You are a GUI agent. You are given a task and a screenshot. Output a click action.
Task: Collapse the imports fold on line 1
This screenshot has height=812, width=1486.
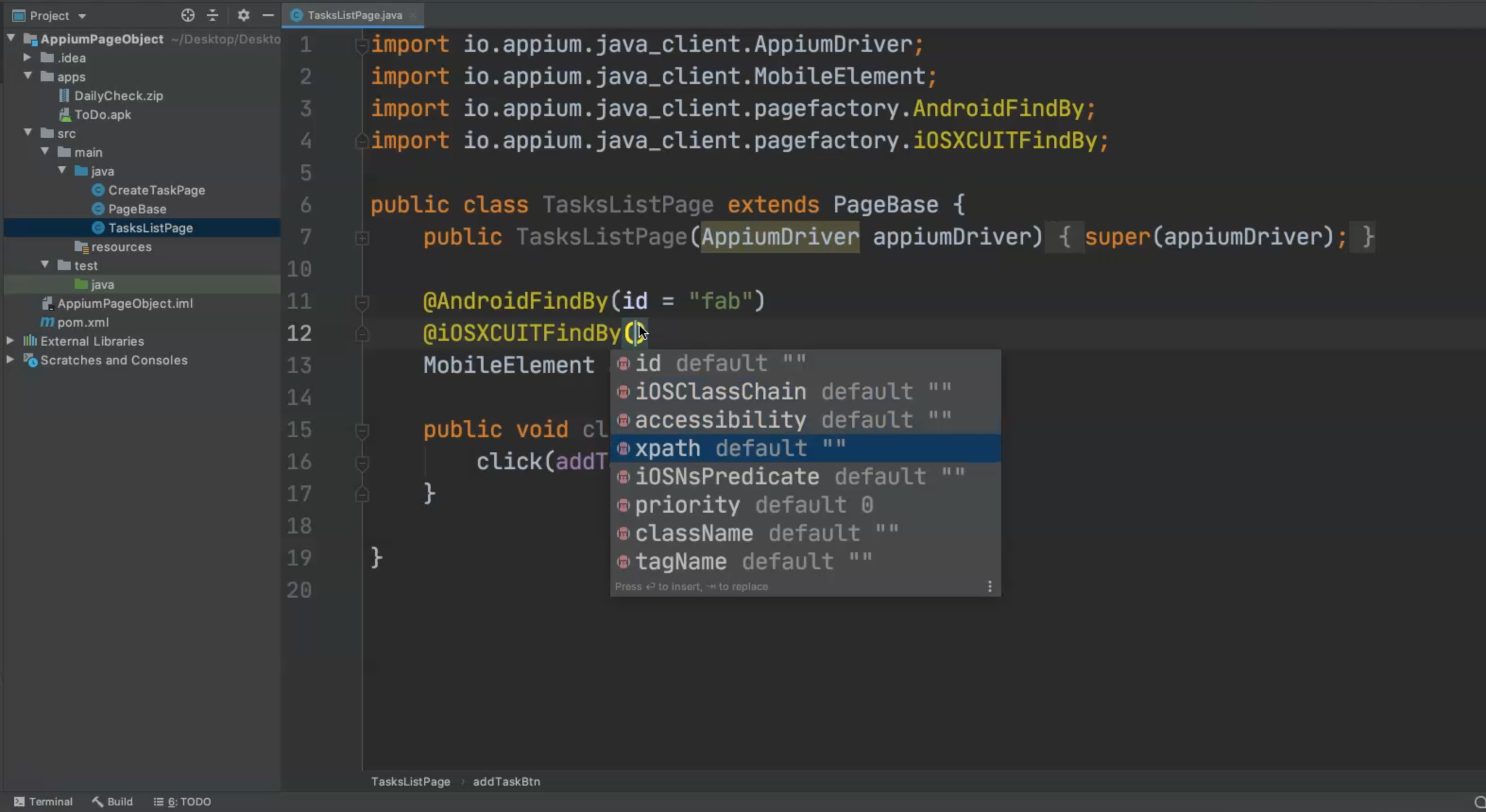[x=362, y=45]
